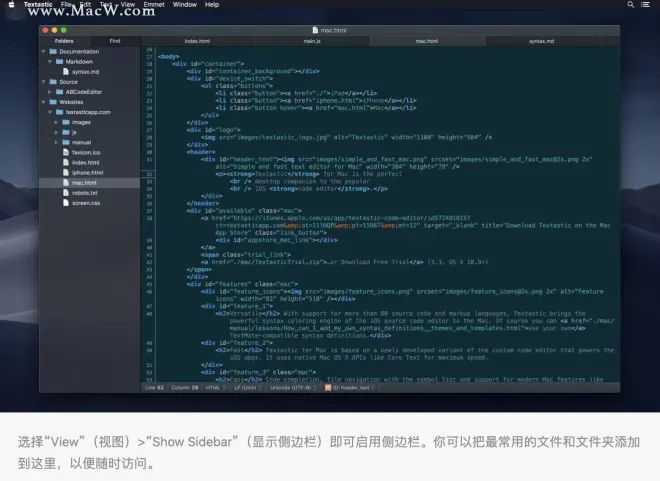Select the robots.txt file icon
This screenshot has width=660, height=481.
click(x=66, y=193)
